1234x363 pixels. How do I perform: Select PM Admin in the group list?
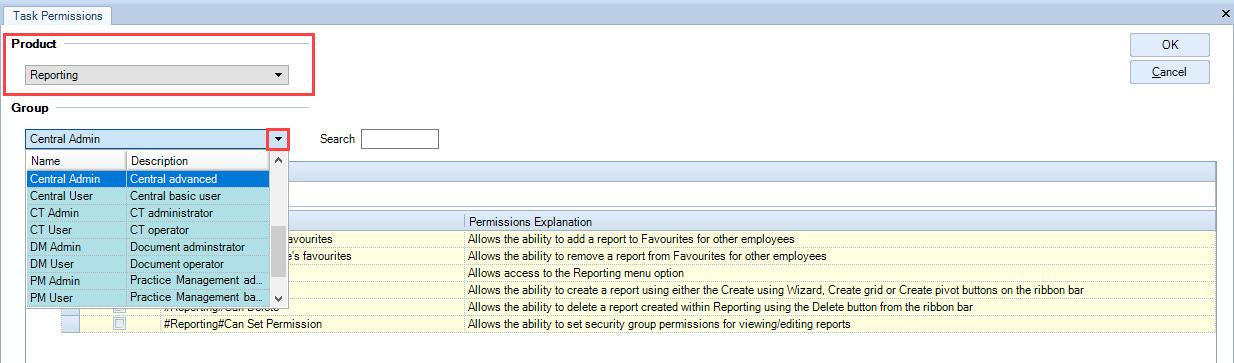pos(148,281)
